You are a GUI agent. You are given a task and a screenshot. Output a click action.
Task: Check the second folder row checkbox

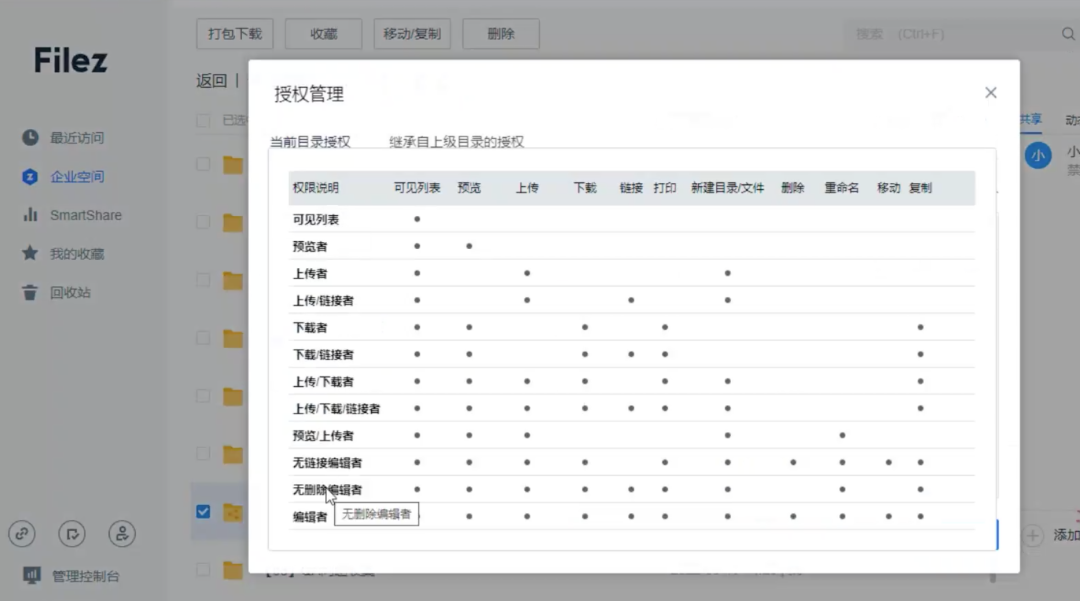[203, 222]
